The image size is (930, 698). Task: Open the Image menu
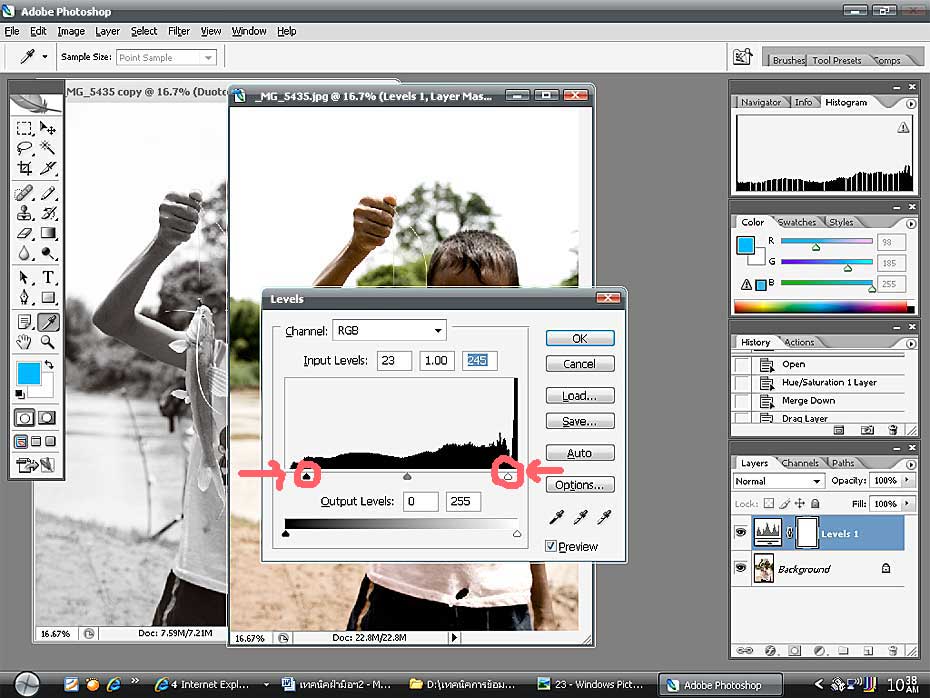71,31
